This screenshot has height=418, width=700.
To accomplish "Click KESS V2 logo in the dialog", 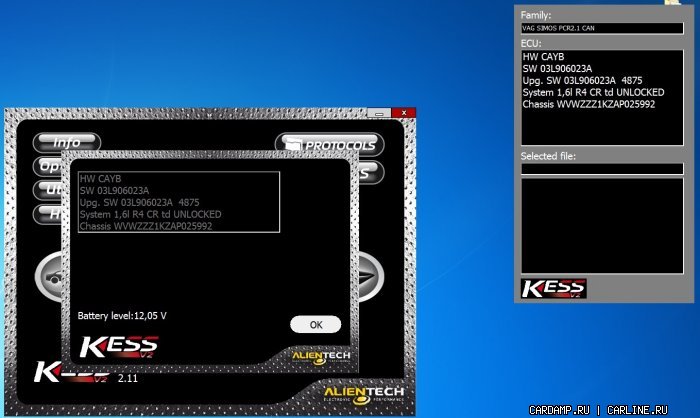I will click(x=119, y=347).
